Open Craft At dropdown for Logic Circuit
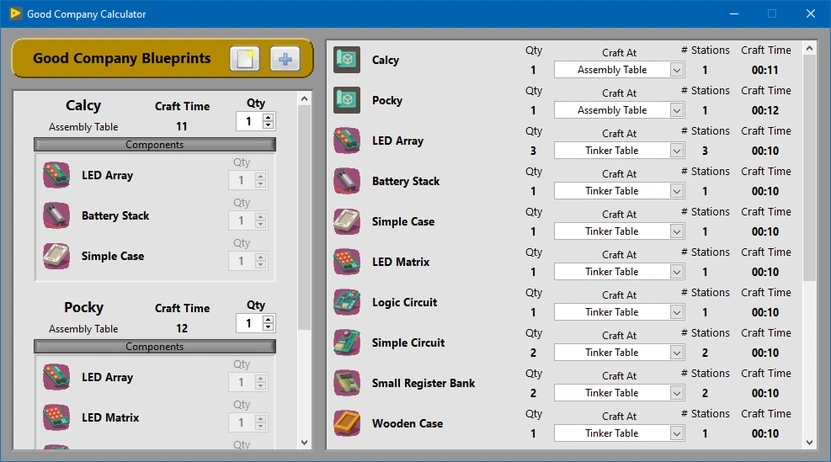Screen dimensions: 831x462 [x=676, y=312]
